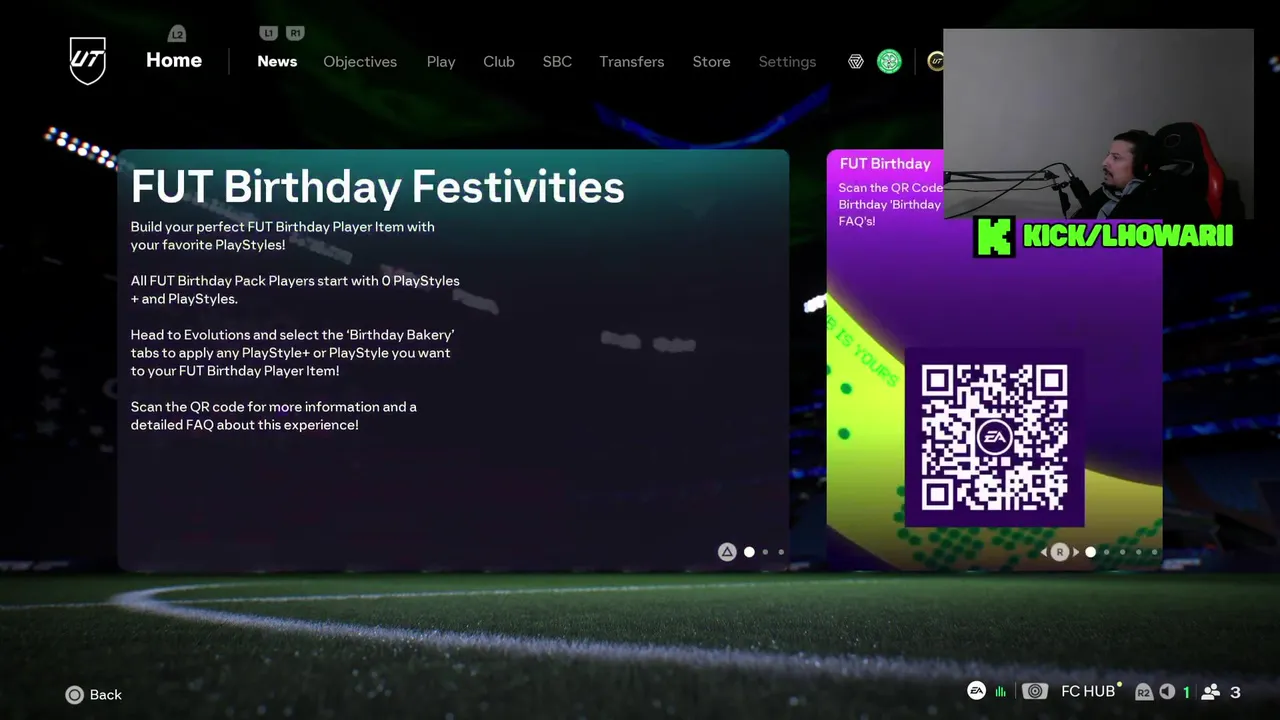Click the left arrow beside the R stick icon
The width and height of the screenshot is (1280, 720).
1044,552
